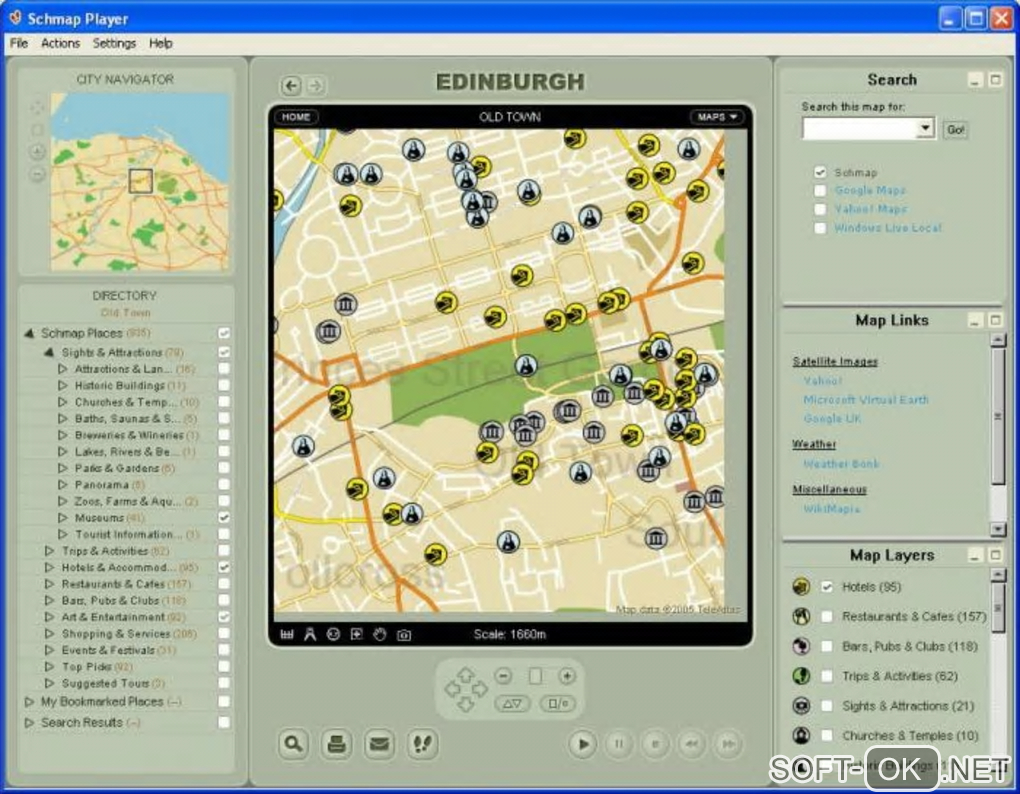Image resolution: width=1020 pixels, height=794 pixels.
Task: Click the bookmark plus icon in map toolbar
Action: coord(356,634)
